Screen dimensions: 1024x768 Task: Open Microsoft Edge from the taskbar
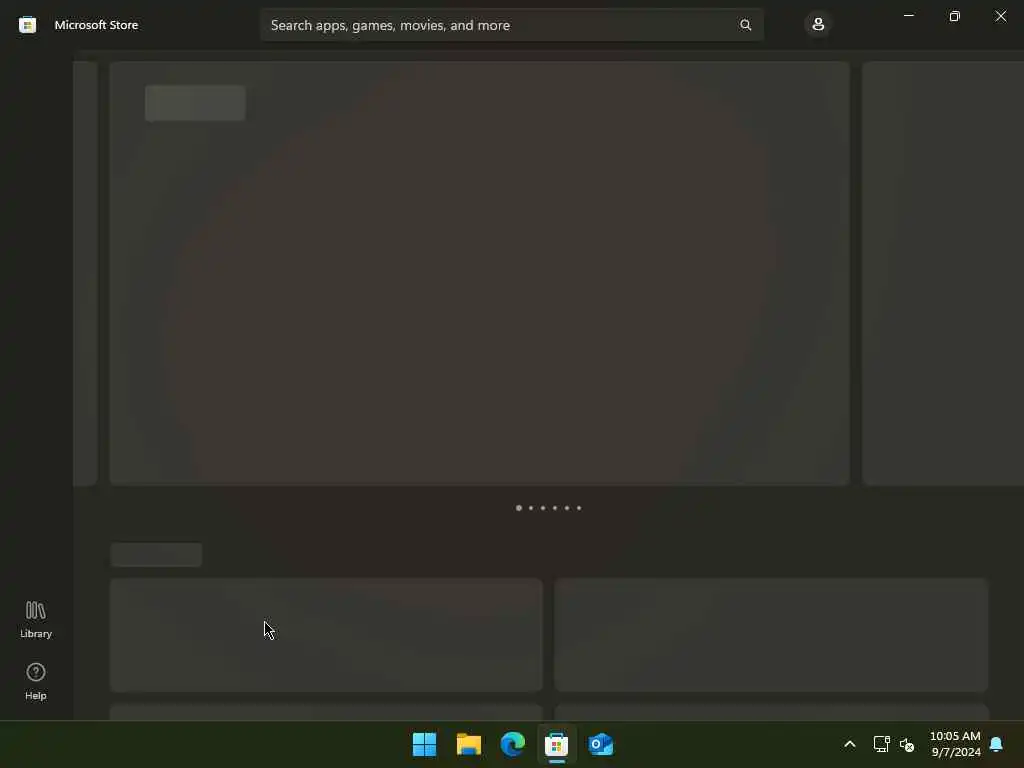coord(513,744)
